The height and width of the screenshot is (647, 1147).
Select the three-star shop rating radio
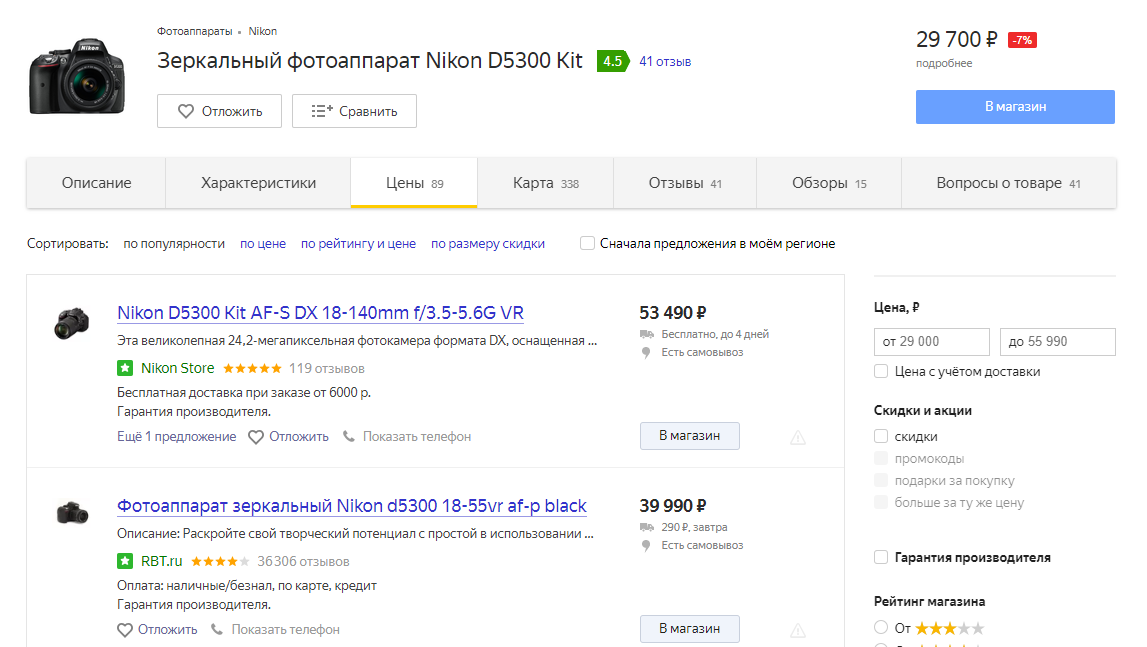pyautogui.click(x=881, y=627)
